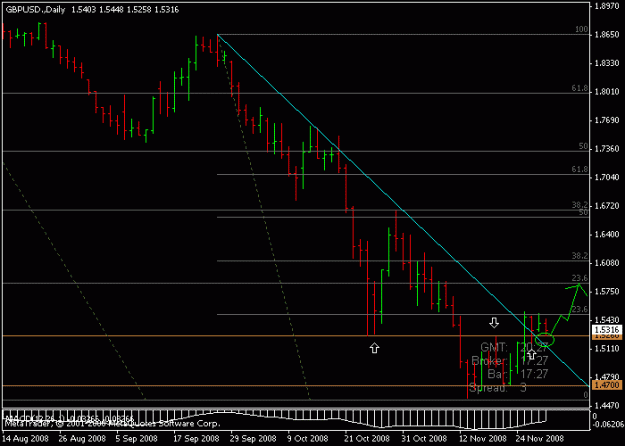Click the 1.5110 price scale value
625x446 pixels.
coord(607,348)
